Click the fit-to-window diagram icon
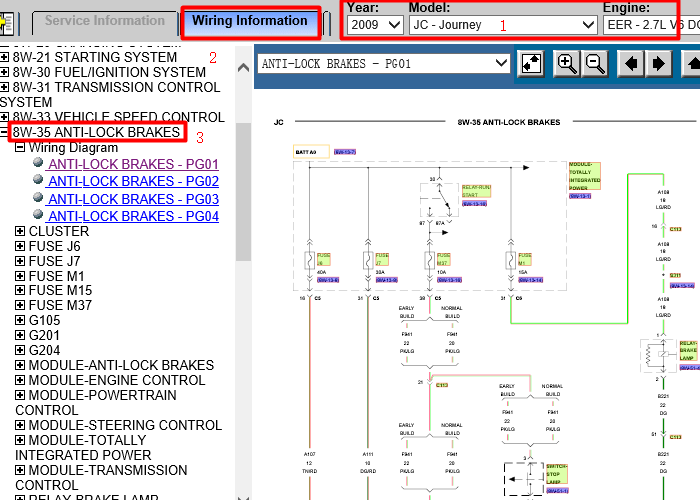 pyautogui.click(x=531, y=64)
